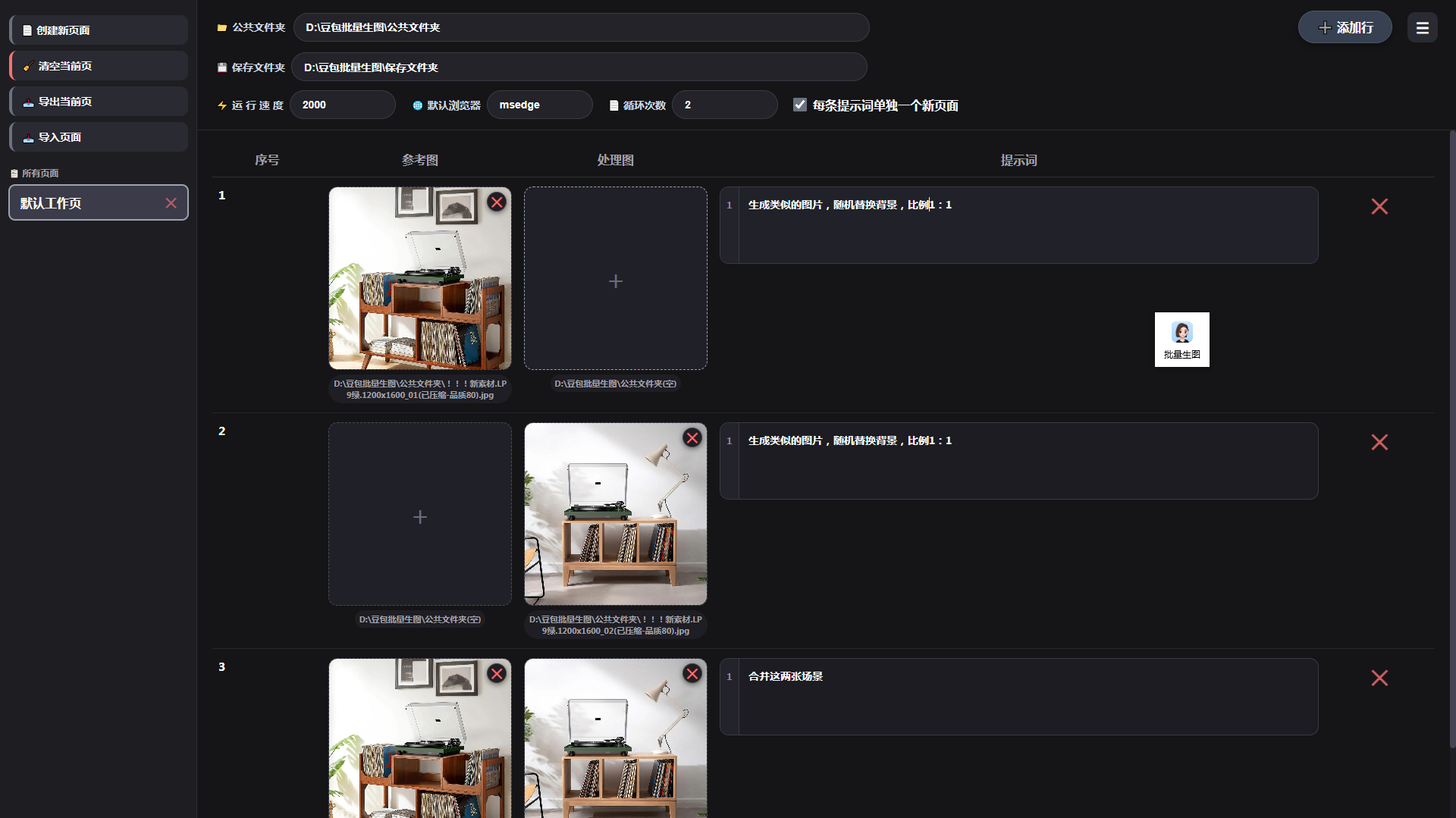Click the 运行速度 input field

[x=342, y=105]
